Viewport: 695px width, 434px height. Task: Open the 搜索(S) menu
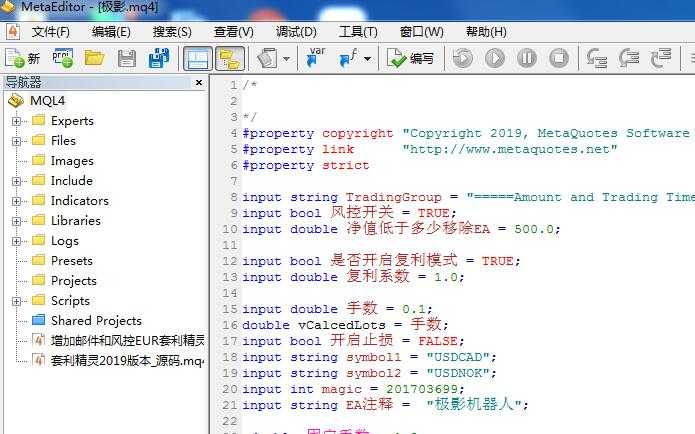click(x=172, y=32)
